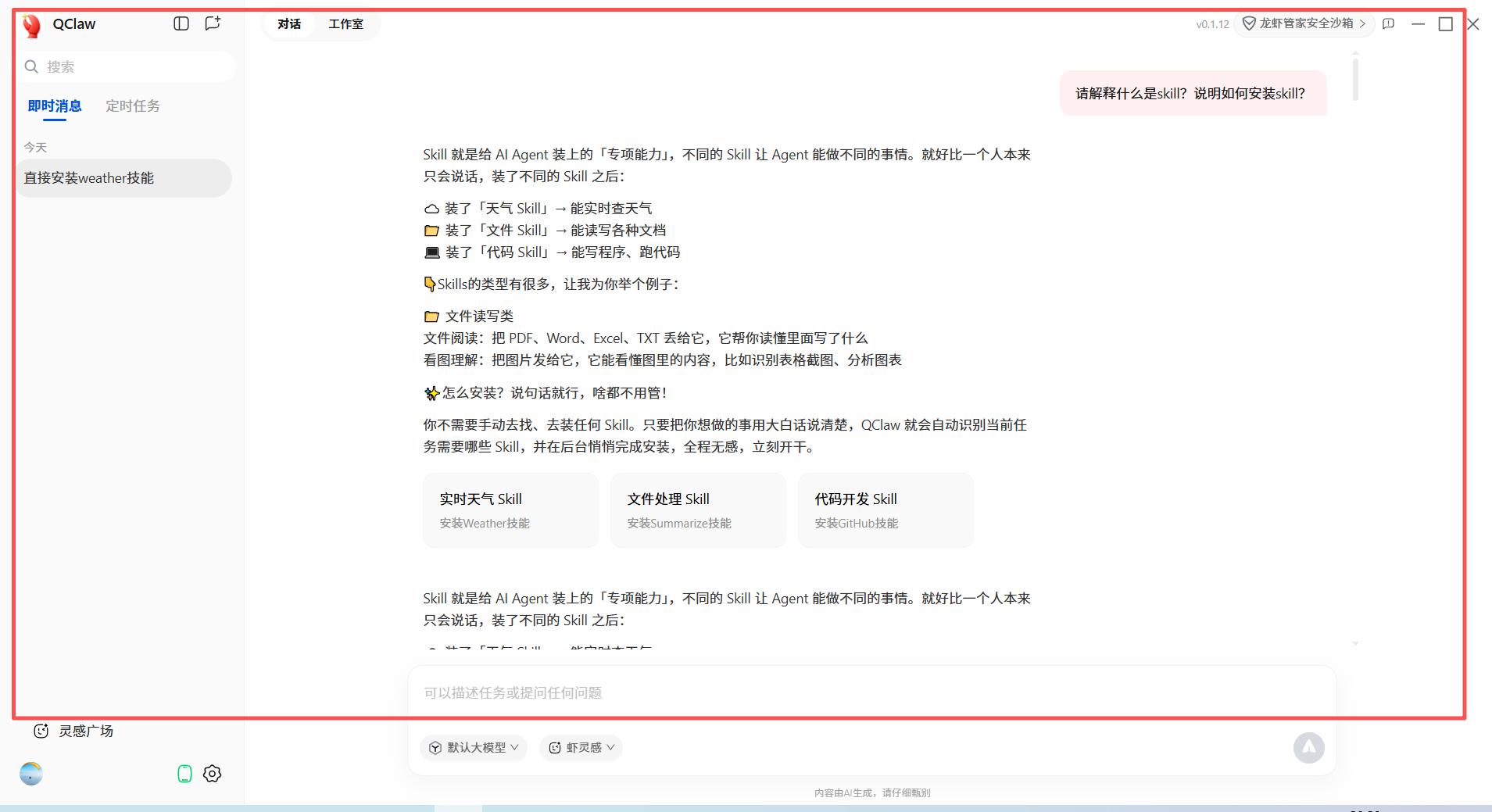Open 灵感广场 in the sidebar

click(x=74, y=731)
